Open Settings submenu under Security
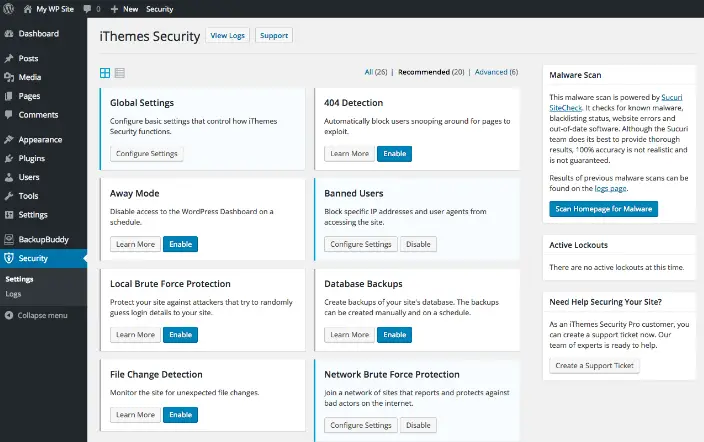 click(x=19, y=279)
